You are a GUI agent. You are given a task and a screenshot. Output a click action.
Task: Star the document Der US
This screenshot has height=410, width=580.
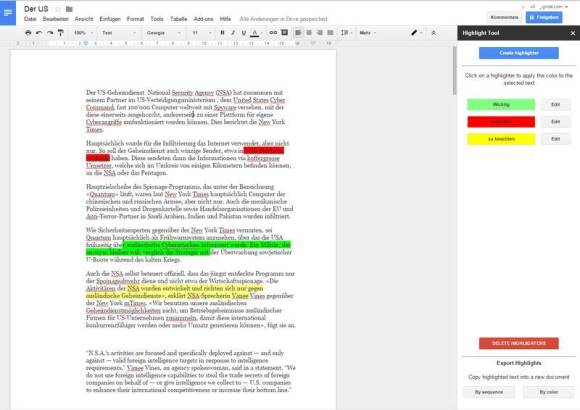[x=58, y=9]
